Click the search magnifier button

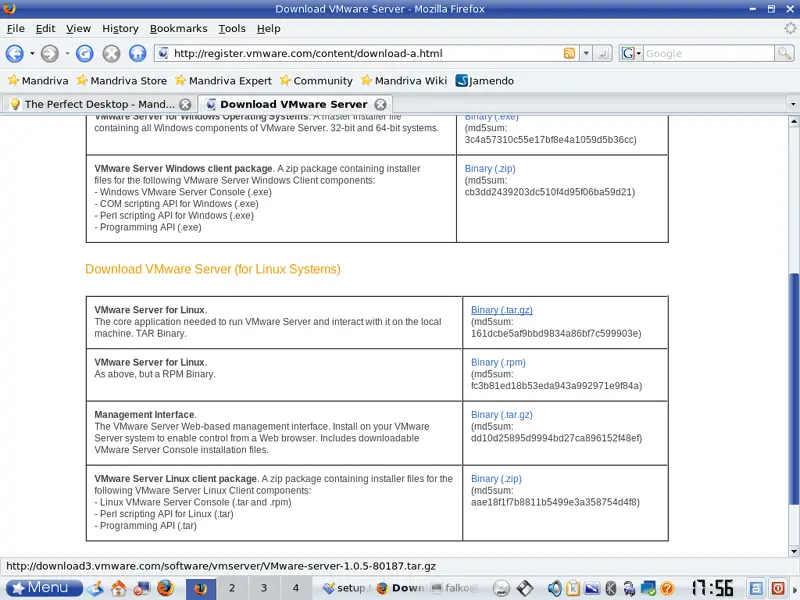click(x=784, y=53)
